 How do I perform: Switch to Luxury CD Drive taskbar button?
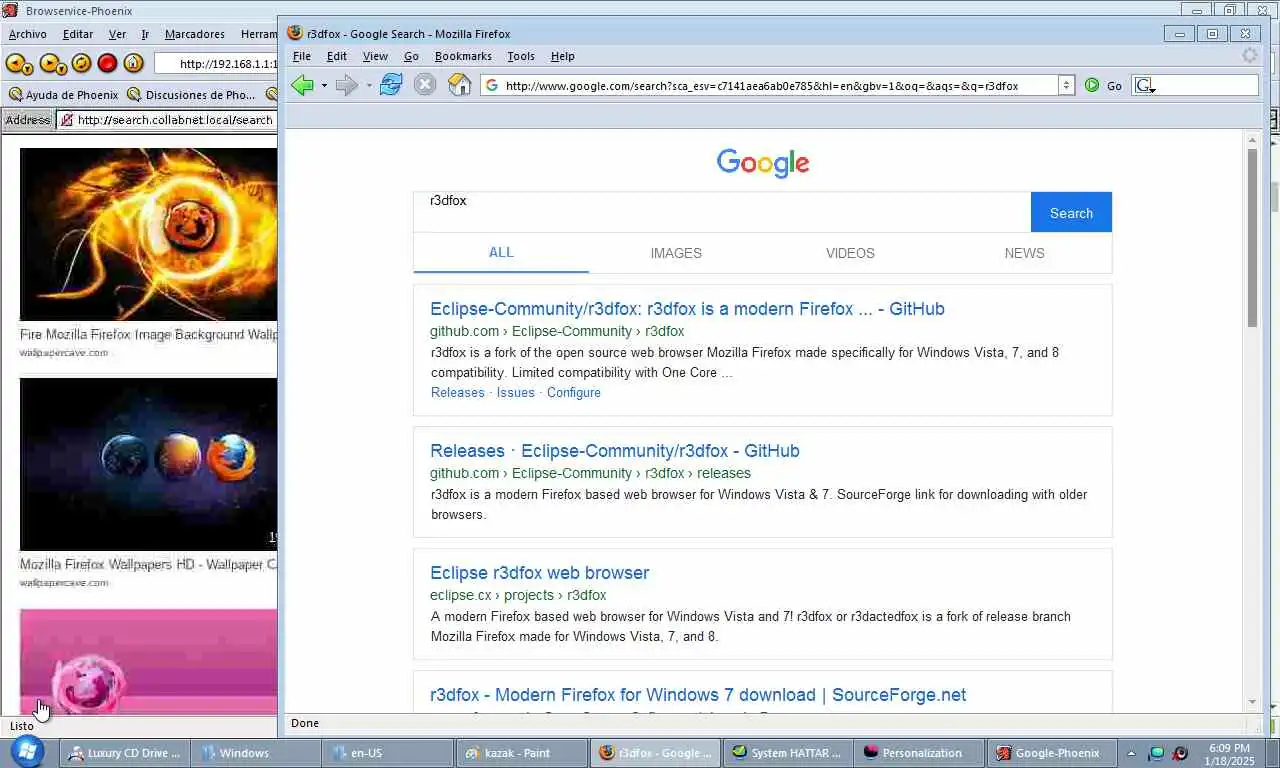point(124,753)
